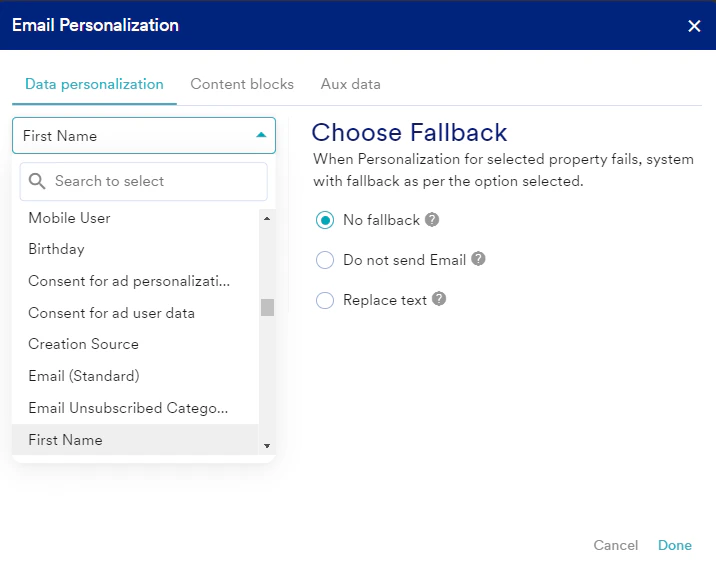Pick Birthday from the property list

(56, 249)
